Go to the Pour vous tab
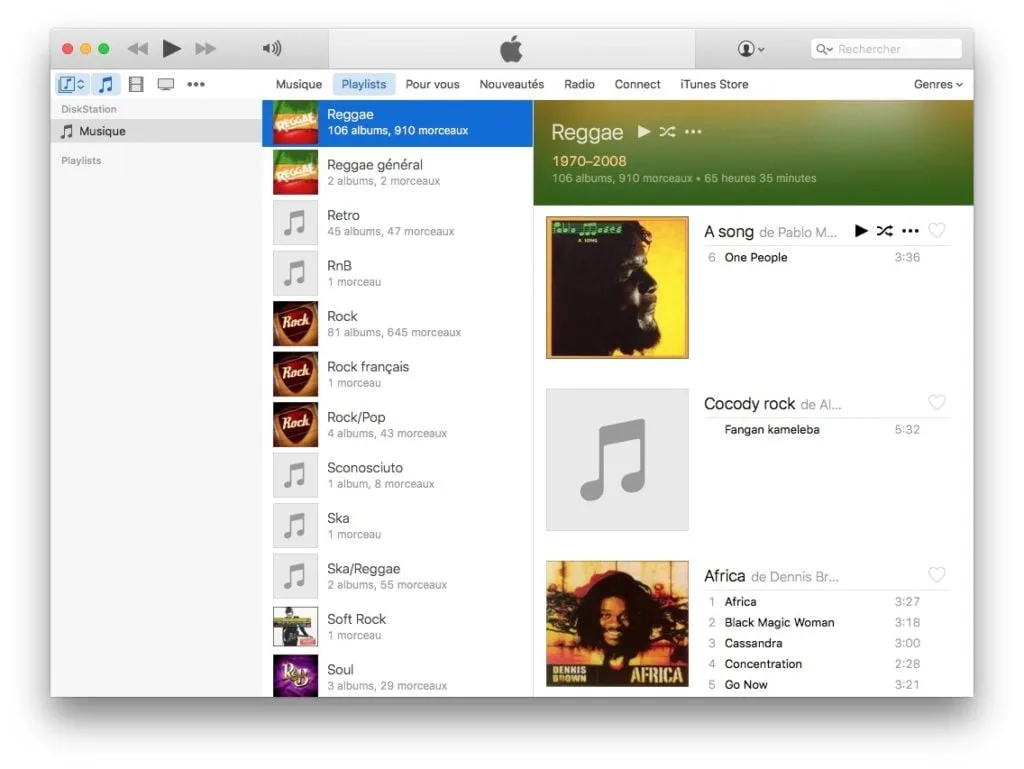The height and width of the screenshot is (769, 1024). (432, 84)
